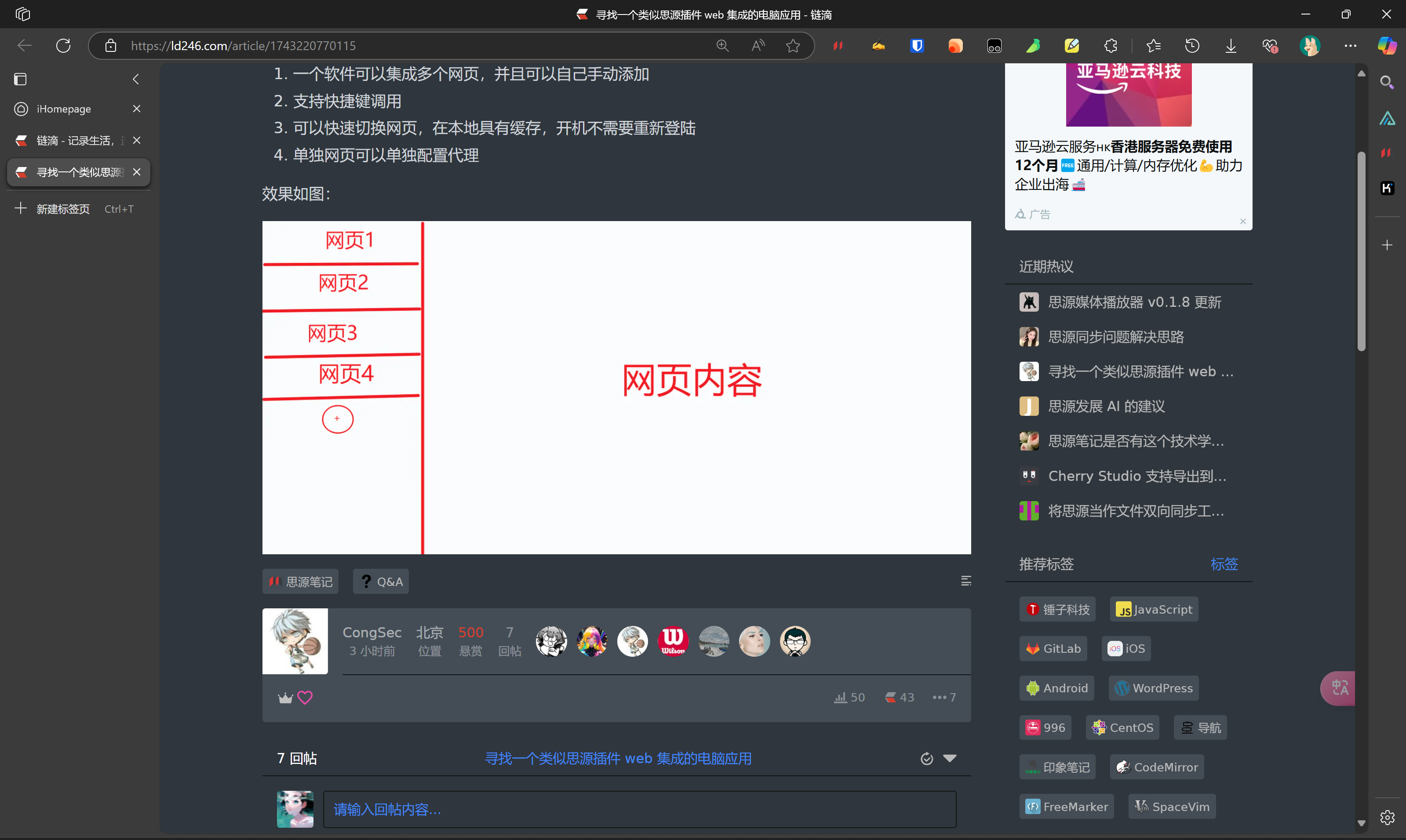
Task: Click the reply input field
Action: (640, 809)
